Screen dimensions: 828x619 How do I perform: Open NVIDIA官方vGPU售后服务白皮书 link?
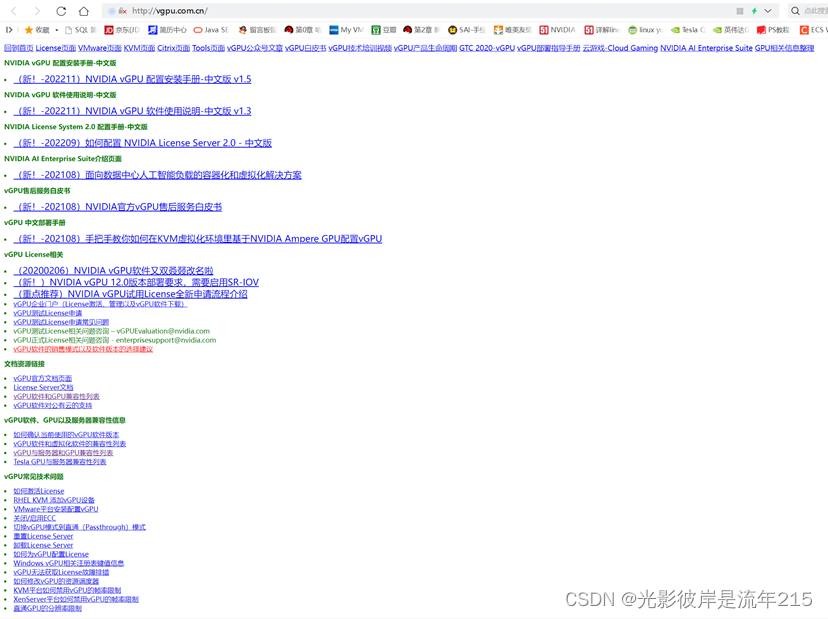pyautogui.click(x=118, y=207)
